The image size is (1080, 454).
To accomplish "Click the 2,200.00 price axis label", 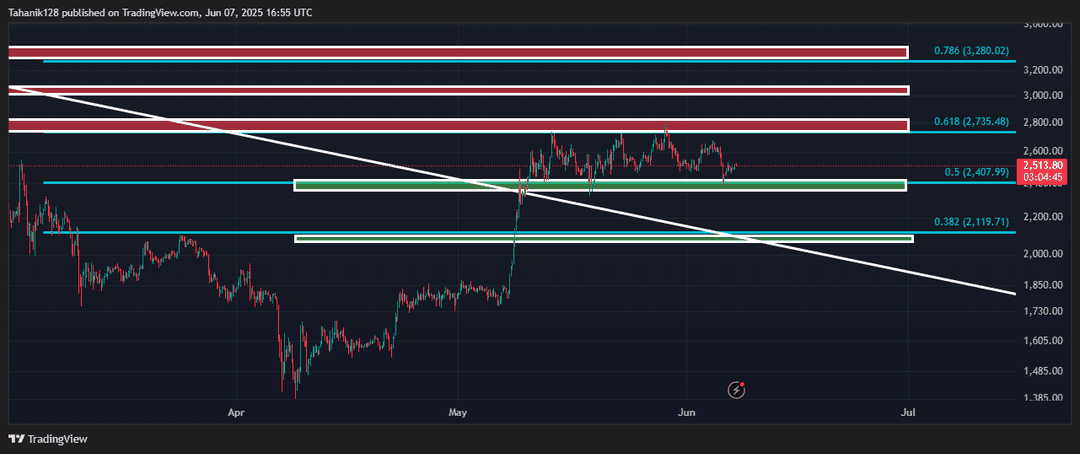I will point(1043,217).
